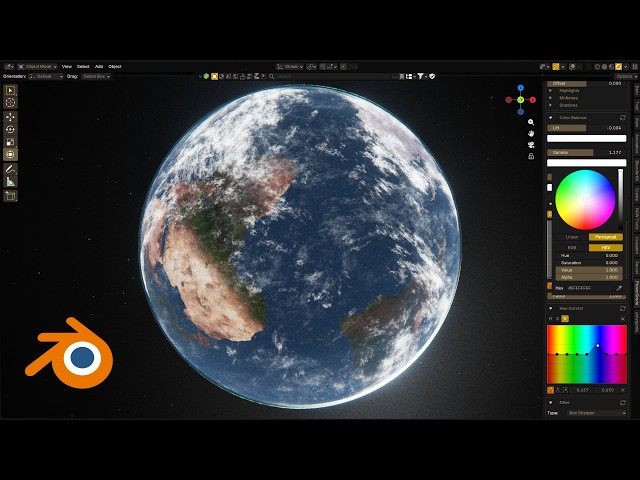This screenshot has width=640, height=480.
Task: Reset the Filter panel icon
Action: pos(622,402)
